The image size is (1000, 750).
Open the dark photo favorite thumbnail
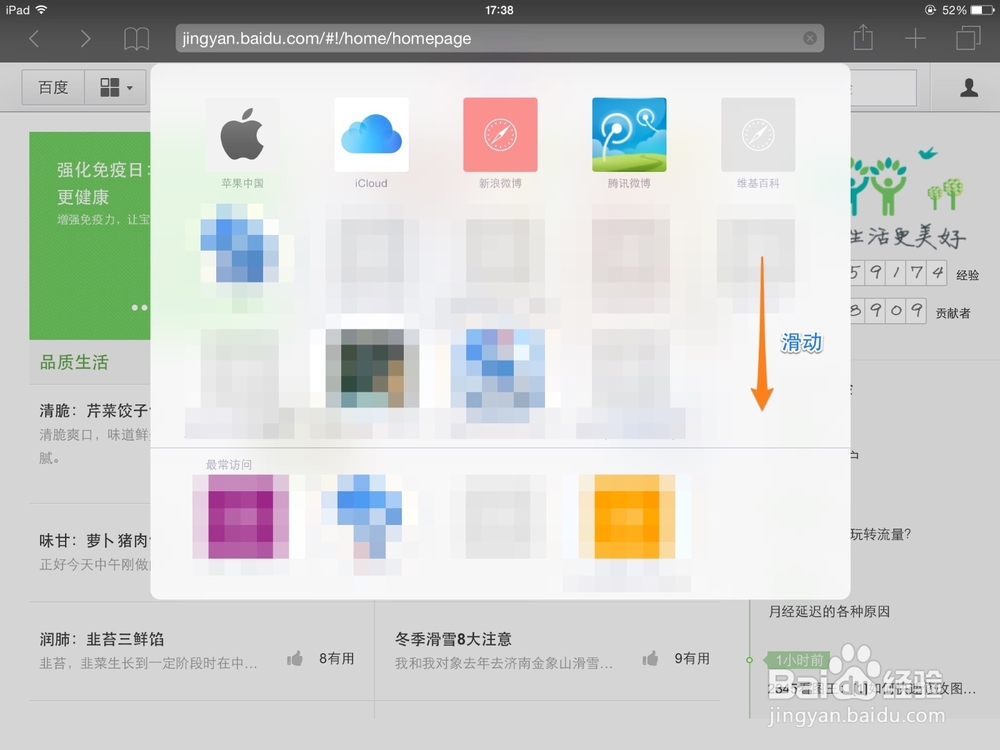coord(372,369)
